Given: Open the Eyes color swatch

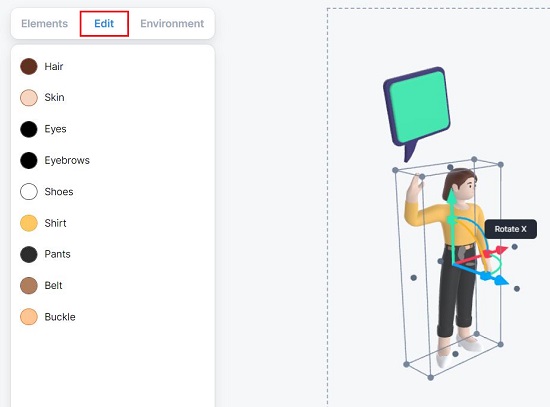Looking at the screenshot, I should pyautogui.click(x=29, y=129).
